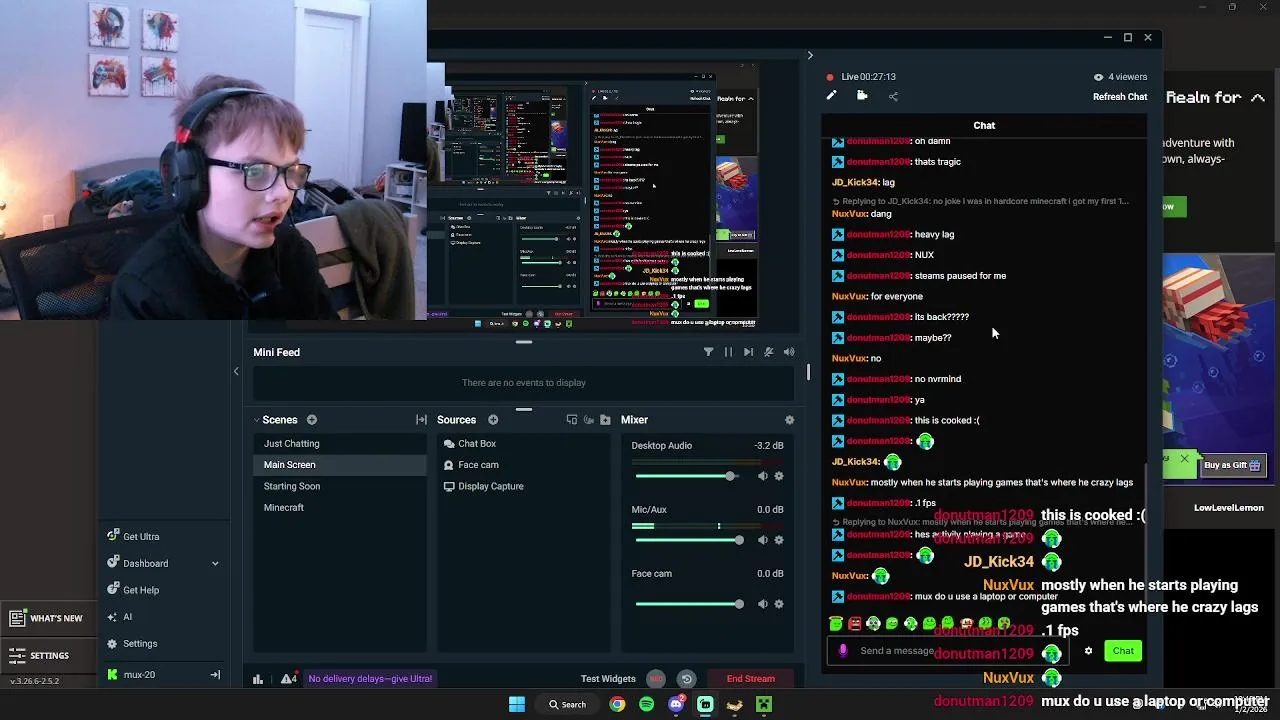This screenshot has height=720, width=1280.
Task: Skip the current alert in Mini Feed
Action: click(x=748, y=352)
